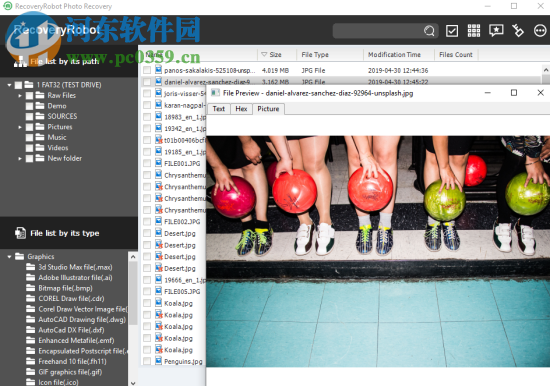Select the 19185_en_1 file row
550x386 pixels.
coord(174,152)
